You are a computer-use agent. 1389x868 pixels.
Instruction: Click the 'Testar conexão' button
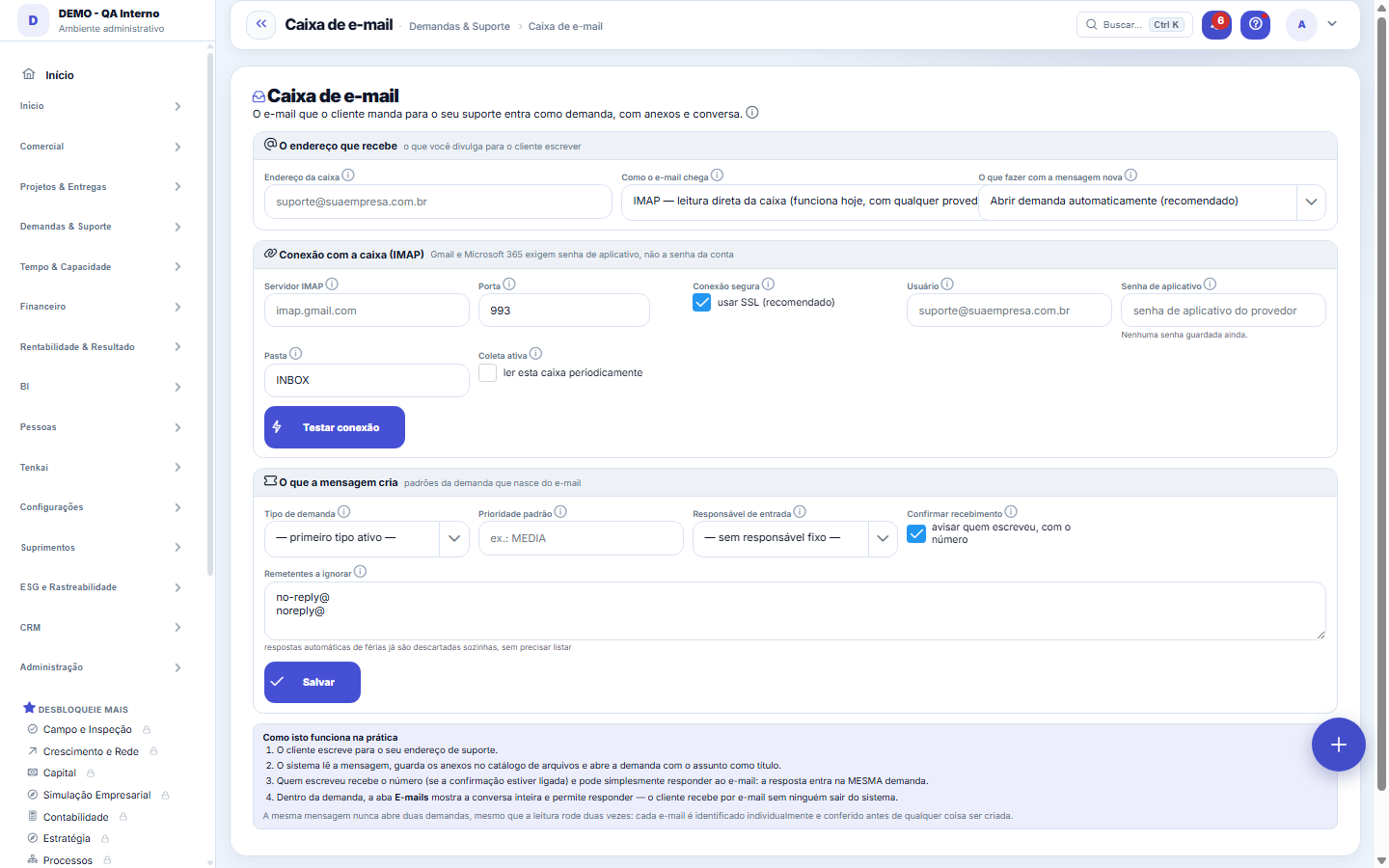pyautogui.click(x=335, y=427)
